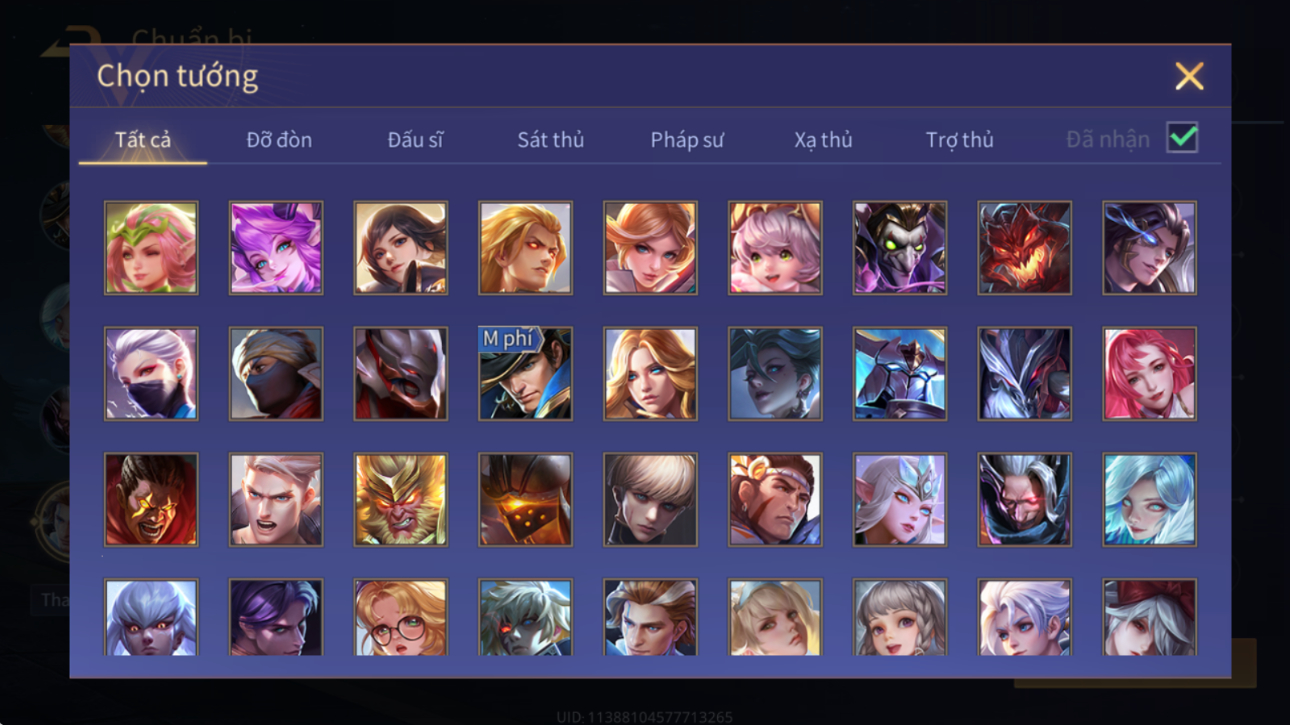Select the "Đấu sĩ" tab
Image resolution: width=1290 pixels, height=725 pixels.
click(x=415, y=140)
